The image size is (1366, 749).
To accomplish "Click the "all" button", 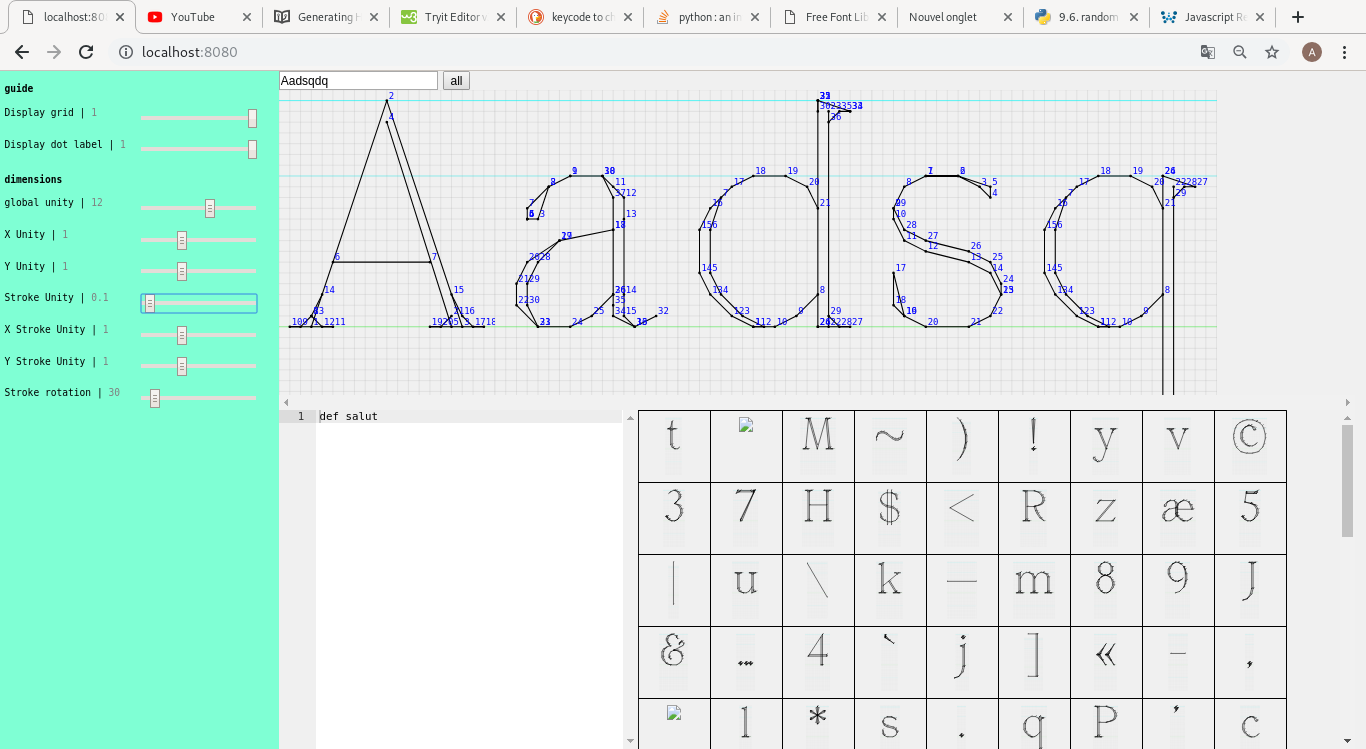I will 456,81.
